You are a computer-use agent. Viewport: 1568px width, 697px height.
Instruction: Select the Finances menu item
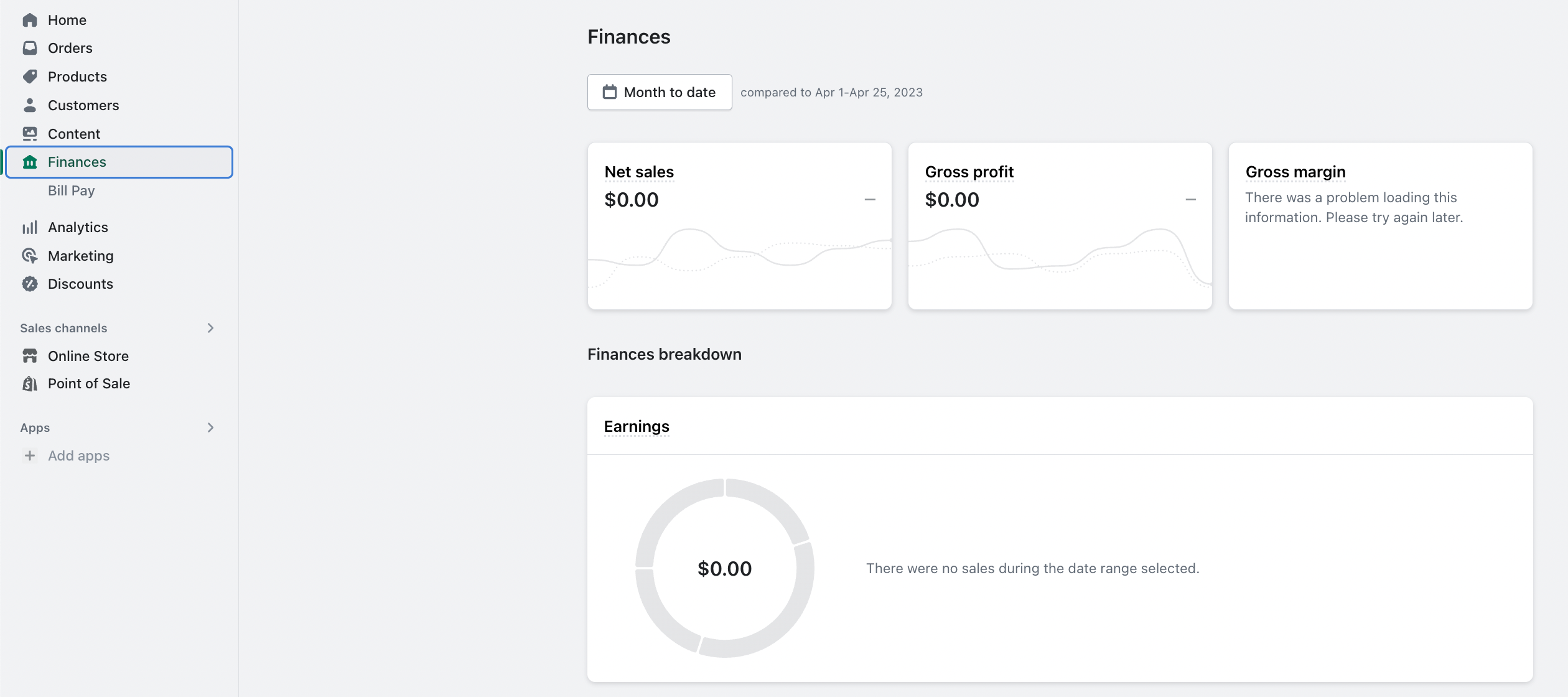pyautogui.click(x=119, y=162)
